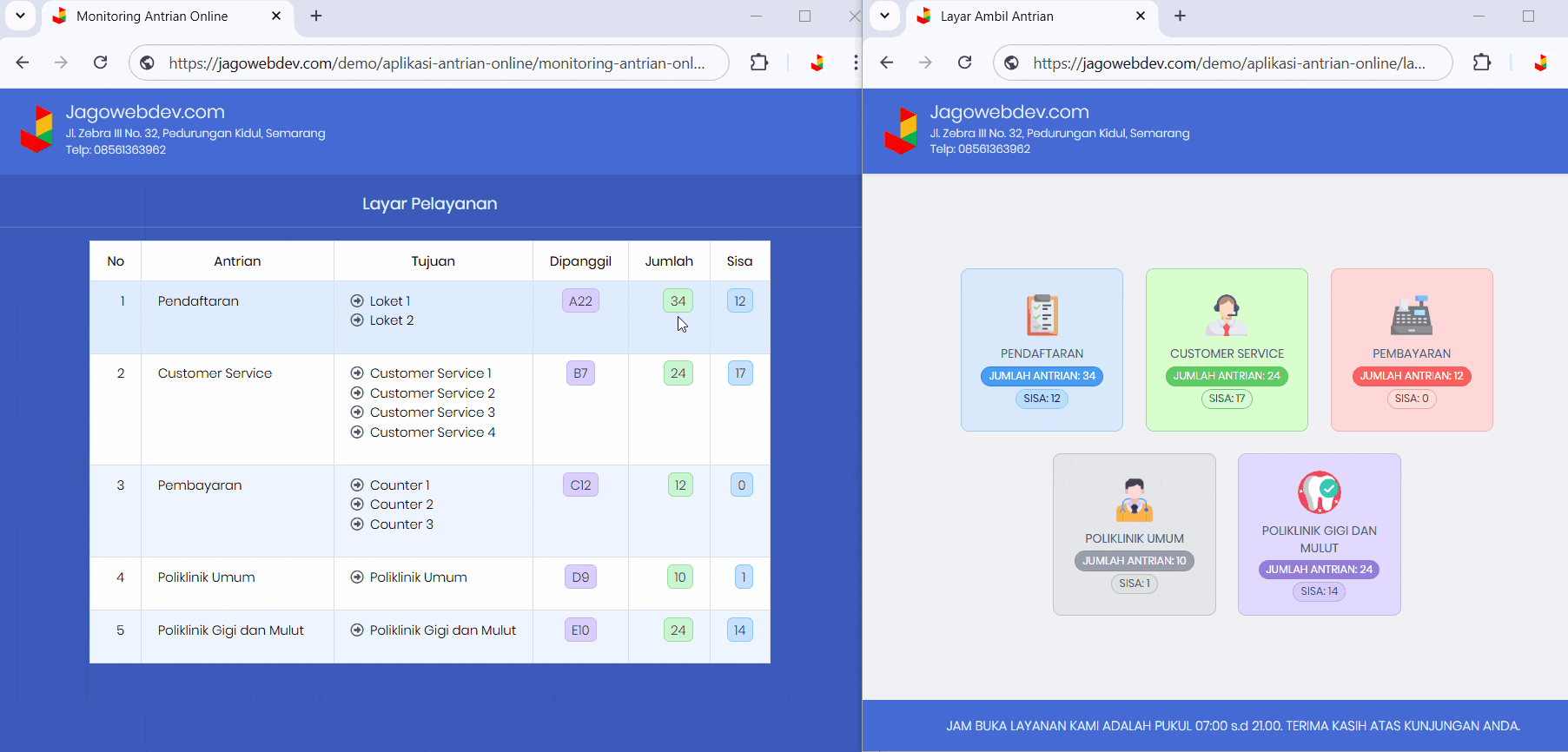
Task: Click the site info icon in Monitoring address bar
Action: pyautogui.click(x=148, y=63)
